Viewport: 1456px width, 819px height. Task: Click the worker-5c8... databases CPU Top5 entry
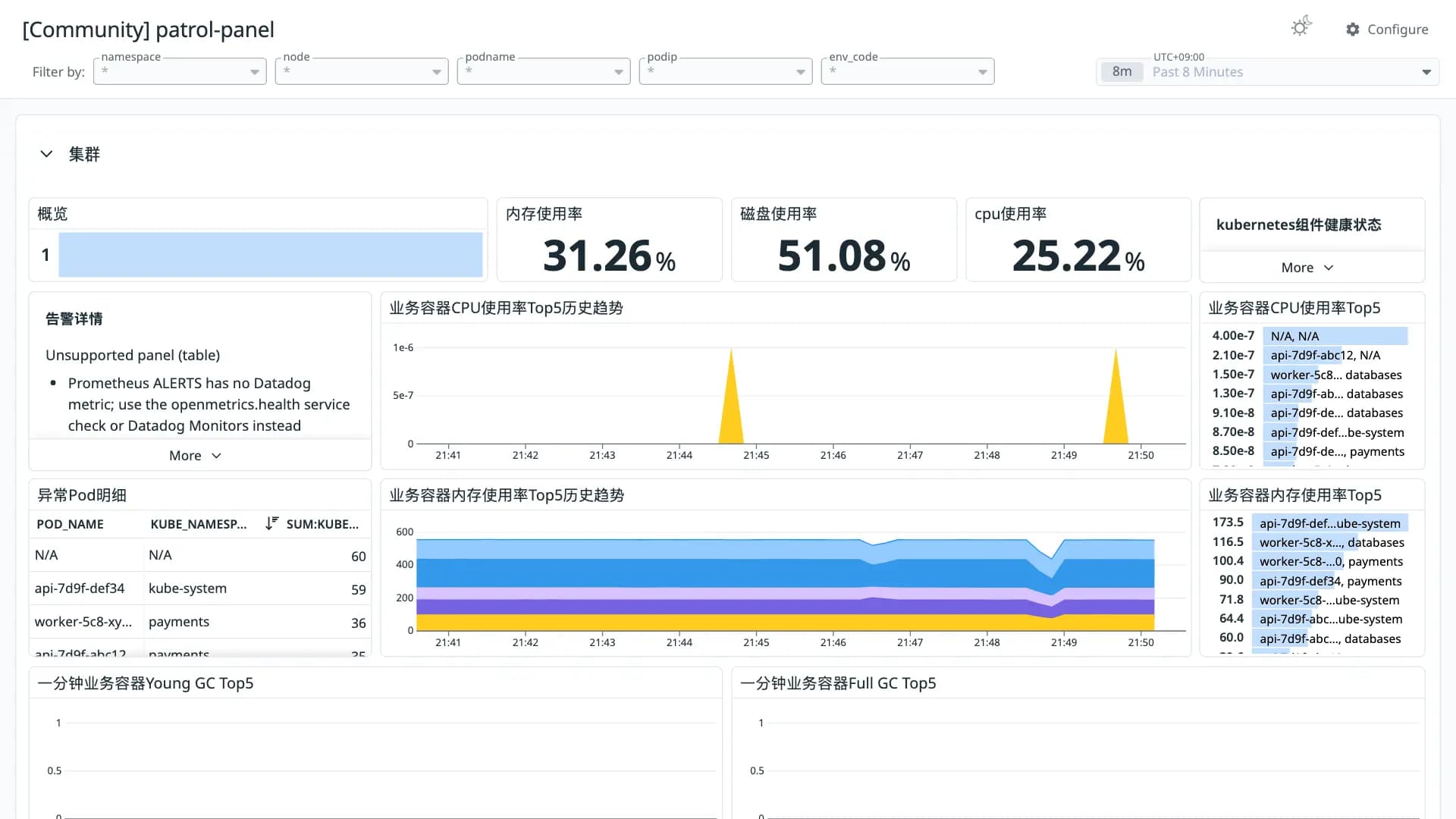click(1336, 375)
